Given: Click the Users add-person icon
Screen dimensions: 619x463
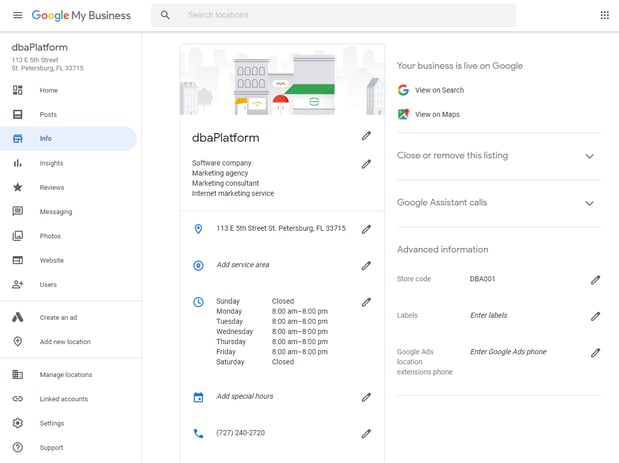Looking at the screenshot, I should 17,284.
